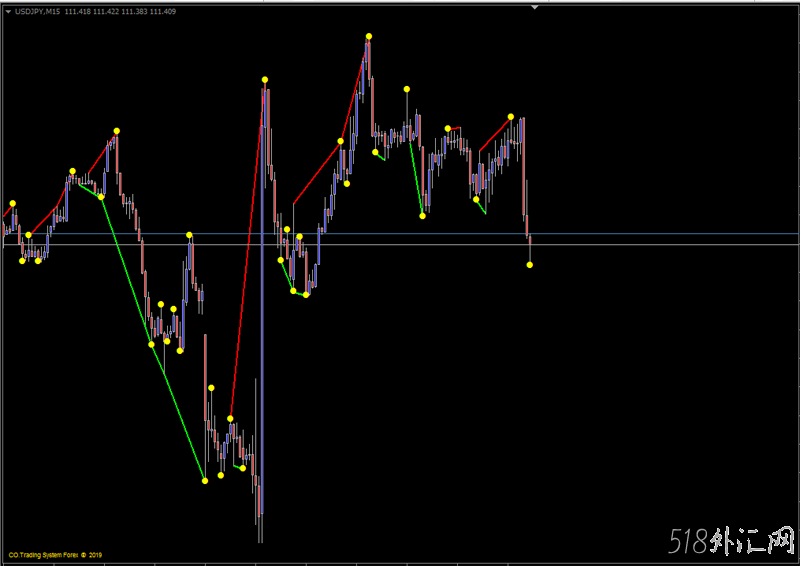Click the yellow dot at far-left swing high
Viewport: 800px width, 566px height.
click(x=13, y=203)
